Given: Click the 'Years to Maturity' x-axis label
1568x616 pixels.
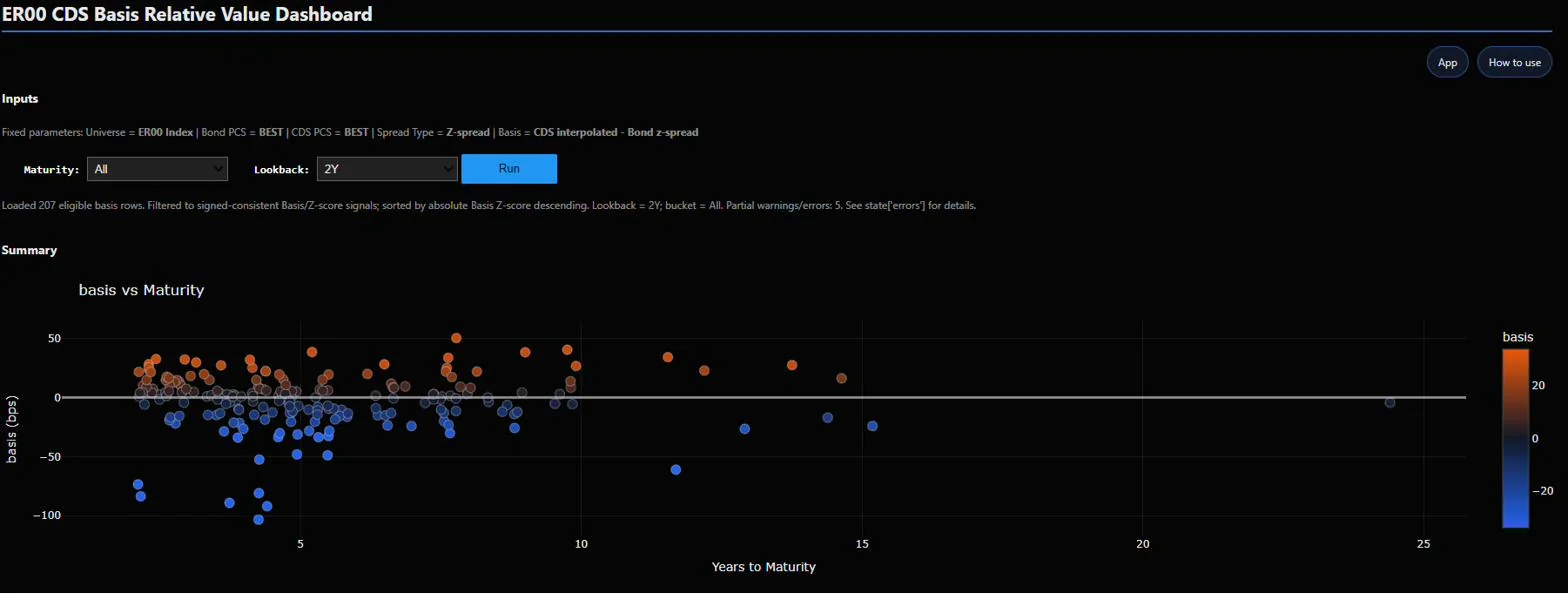Looking at the screenshot, I should [x=763, y=567].
